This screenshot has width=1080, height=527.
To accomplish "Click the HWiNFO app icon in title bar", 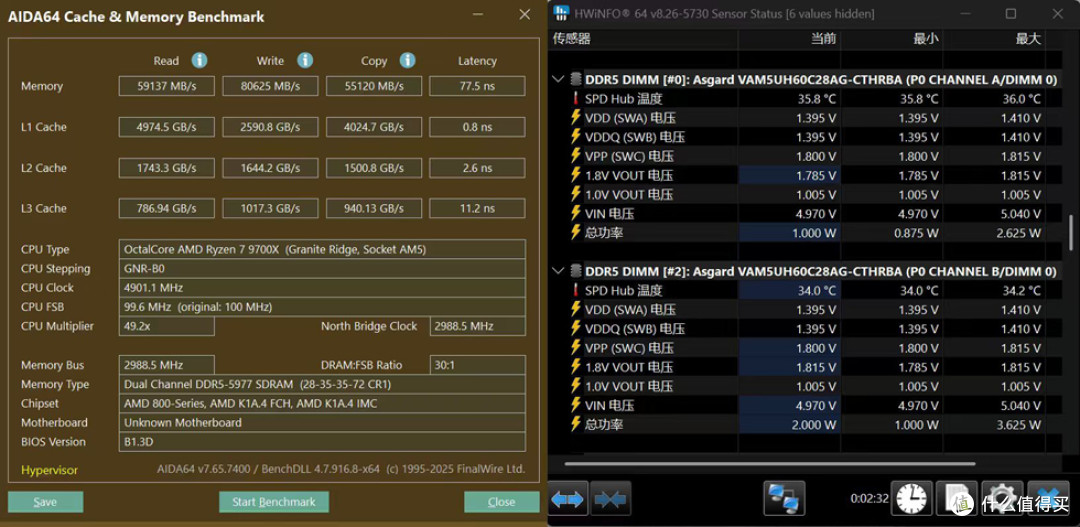I will click(561, 13).
